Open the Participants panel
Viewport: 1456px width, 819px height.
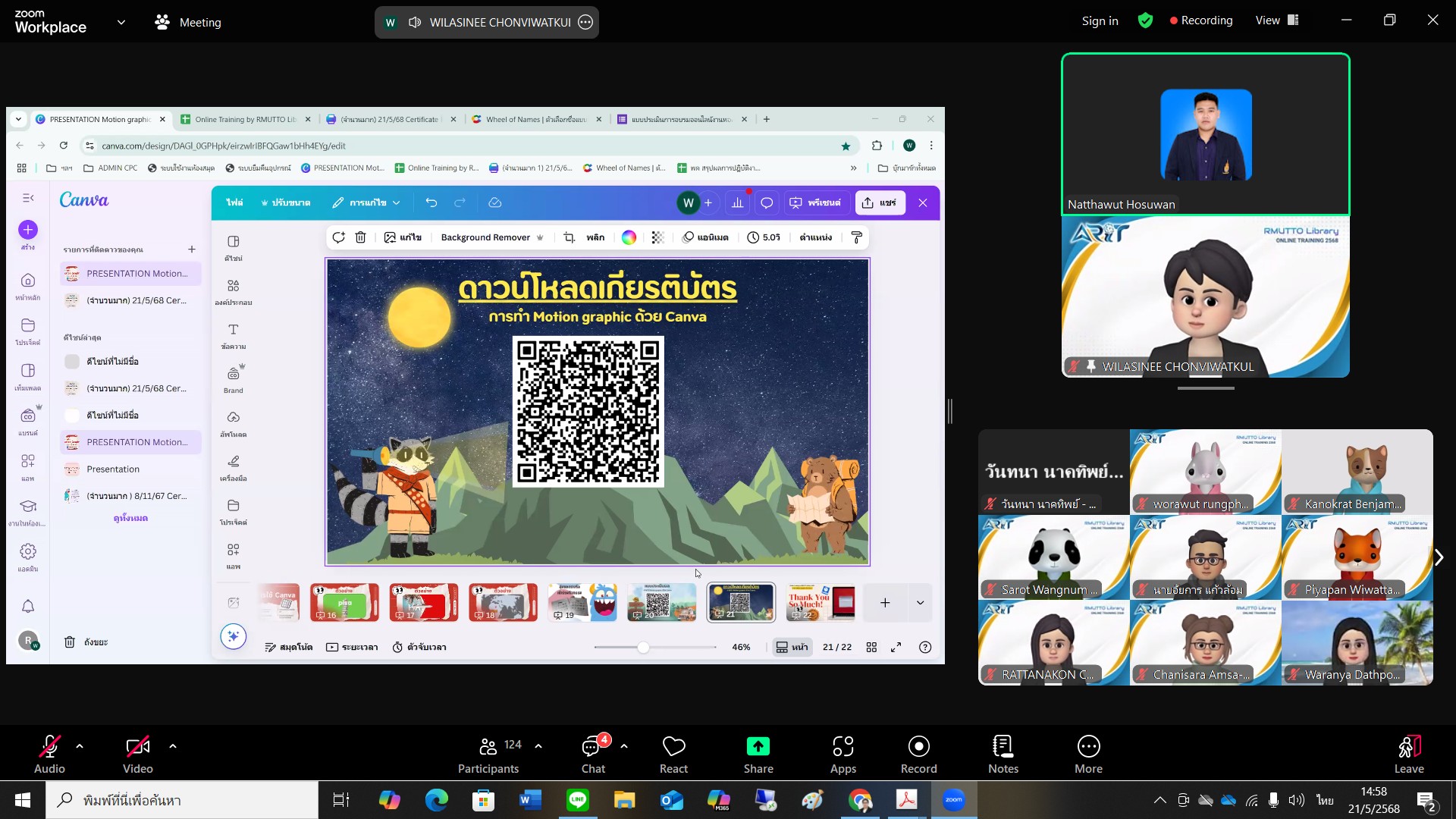pyautogui.click(x=488, y=754)
